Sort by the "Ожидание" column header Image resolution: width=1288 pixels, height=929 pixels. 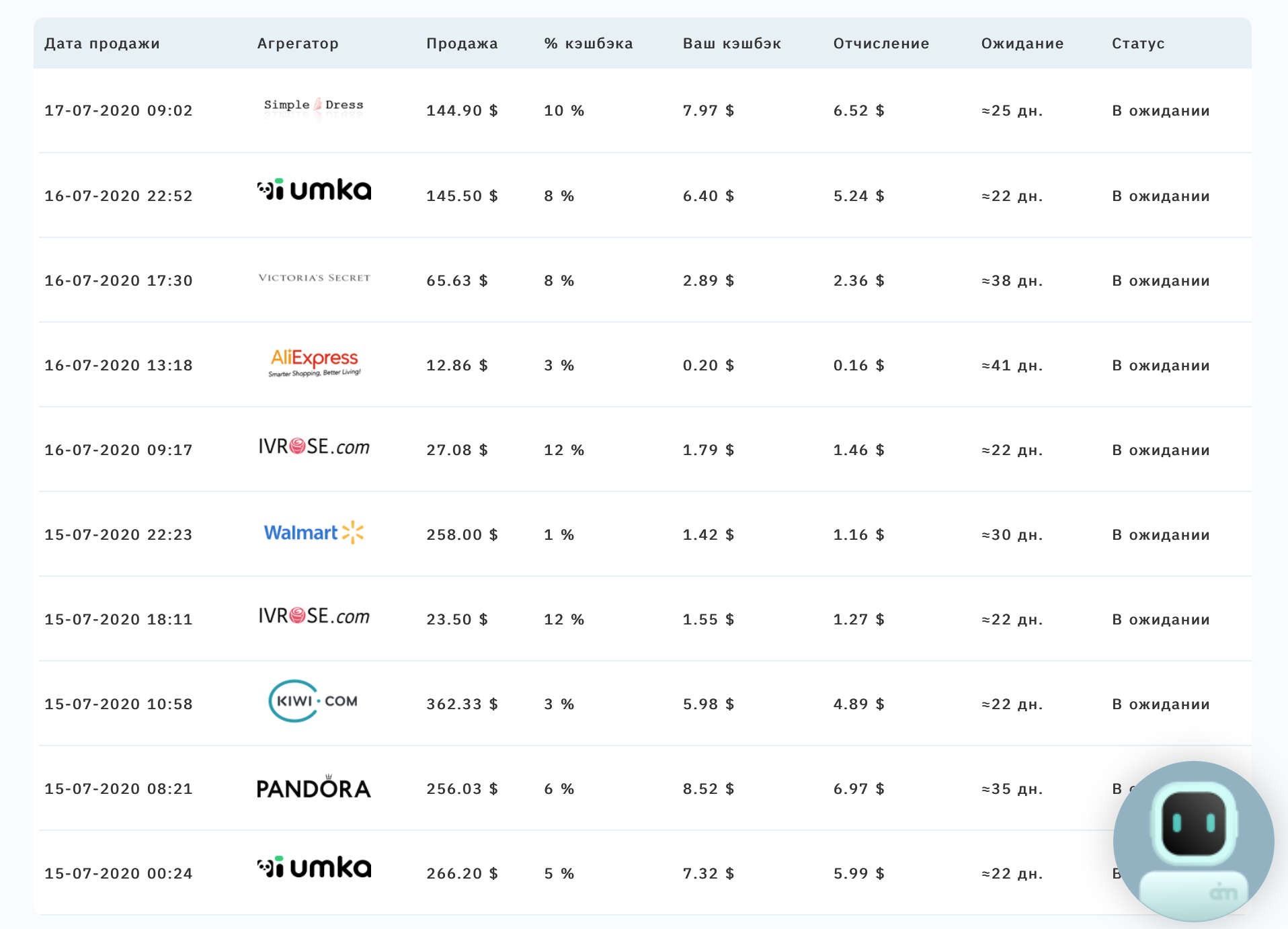click(1022, 44)
